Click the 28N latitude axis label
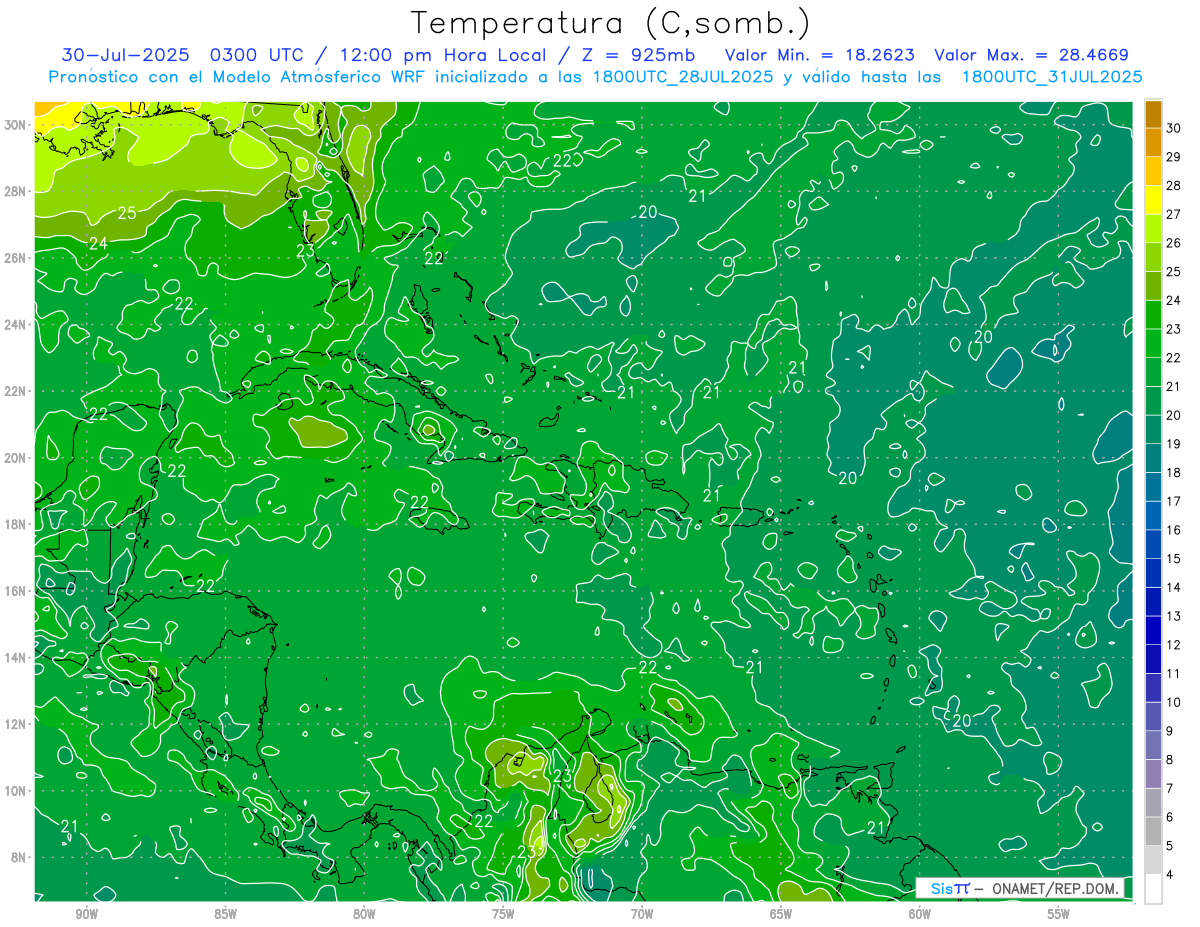The height and width of the screenshot is (927, 1200). [15, 191]
